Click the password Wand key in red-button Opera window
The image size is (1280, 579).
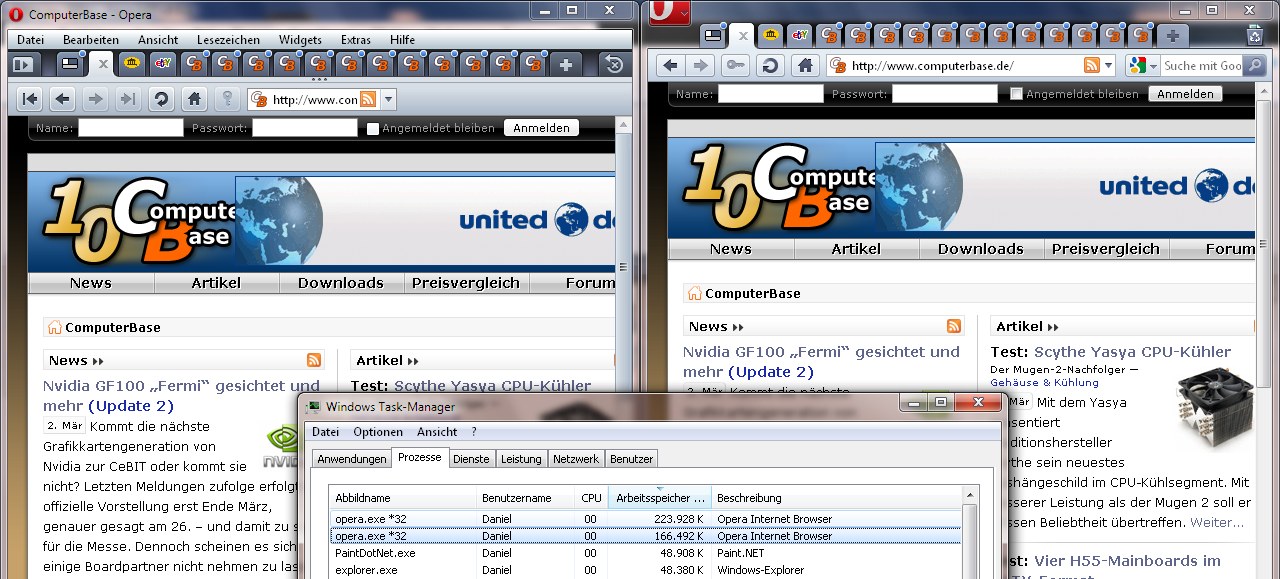click(x=735, y=65)
